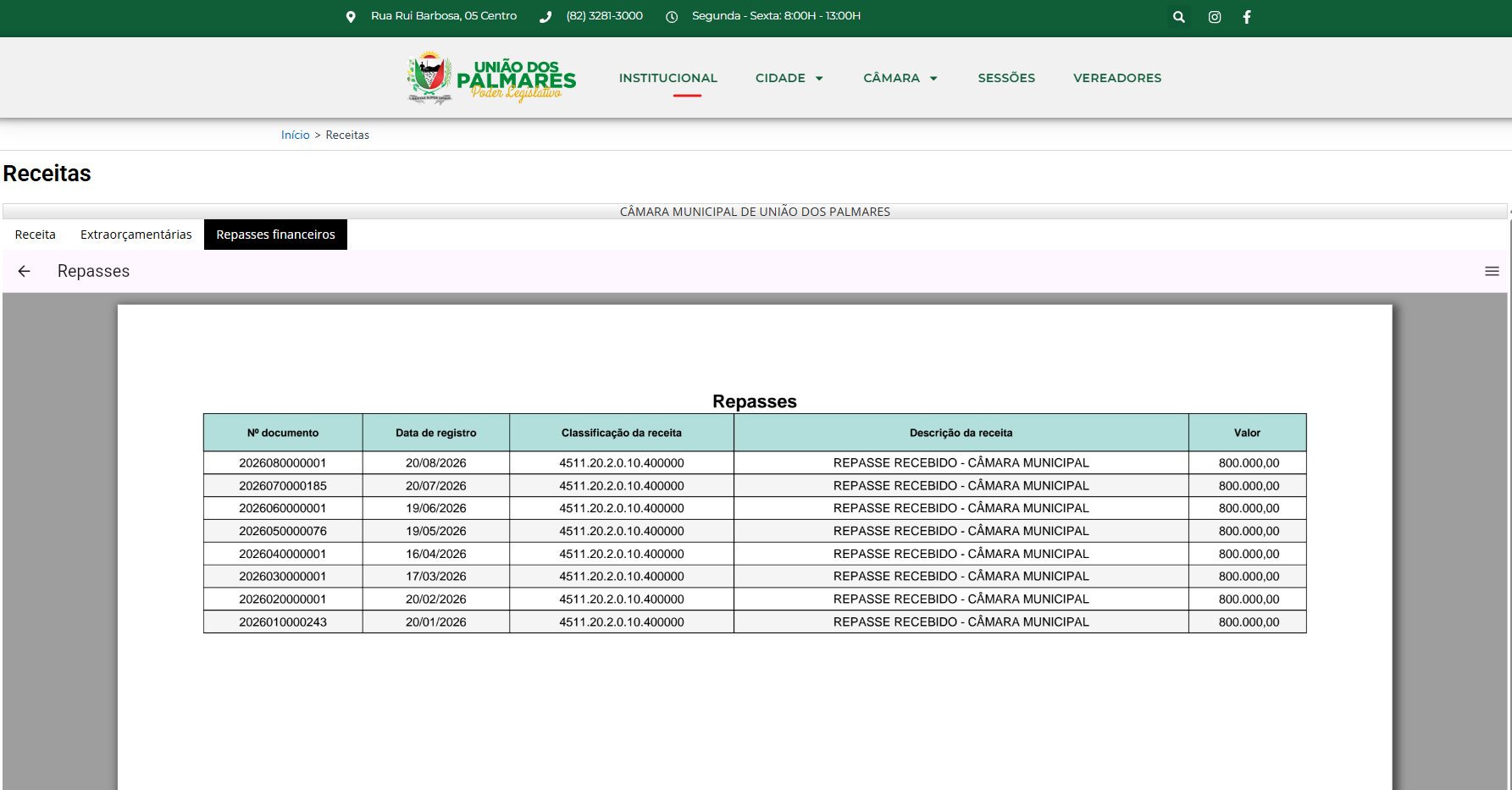Click the date 16/04/2026

[436, 554]
